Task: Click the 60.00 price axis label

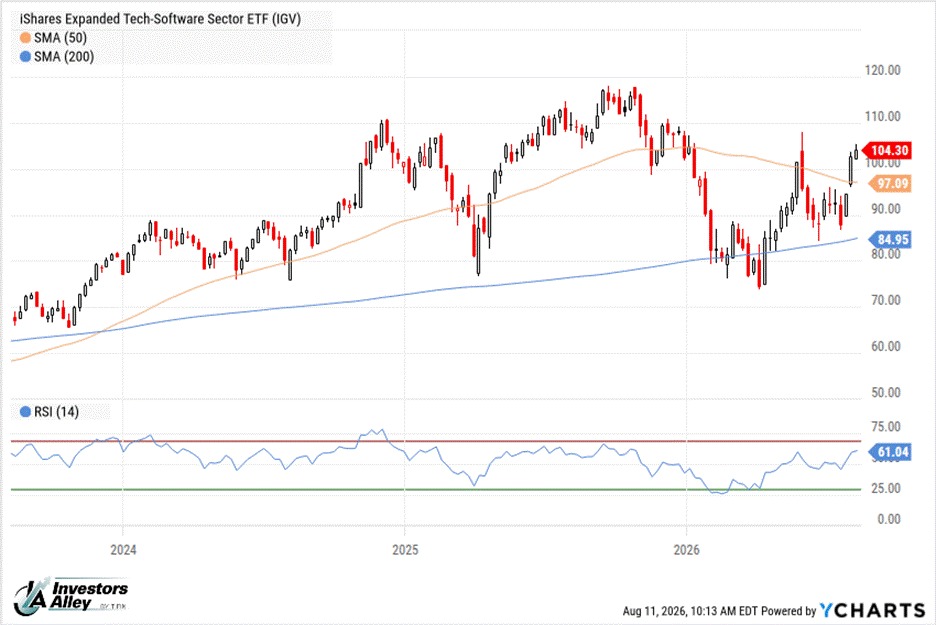Action: (886, 346)
